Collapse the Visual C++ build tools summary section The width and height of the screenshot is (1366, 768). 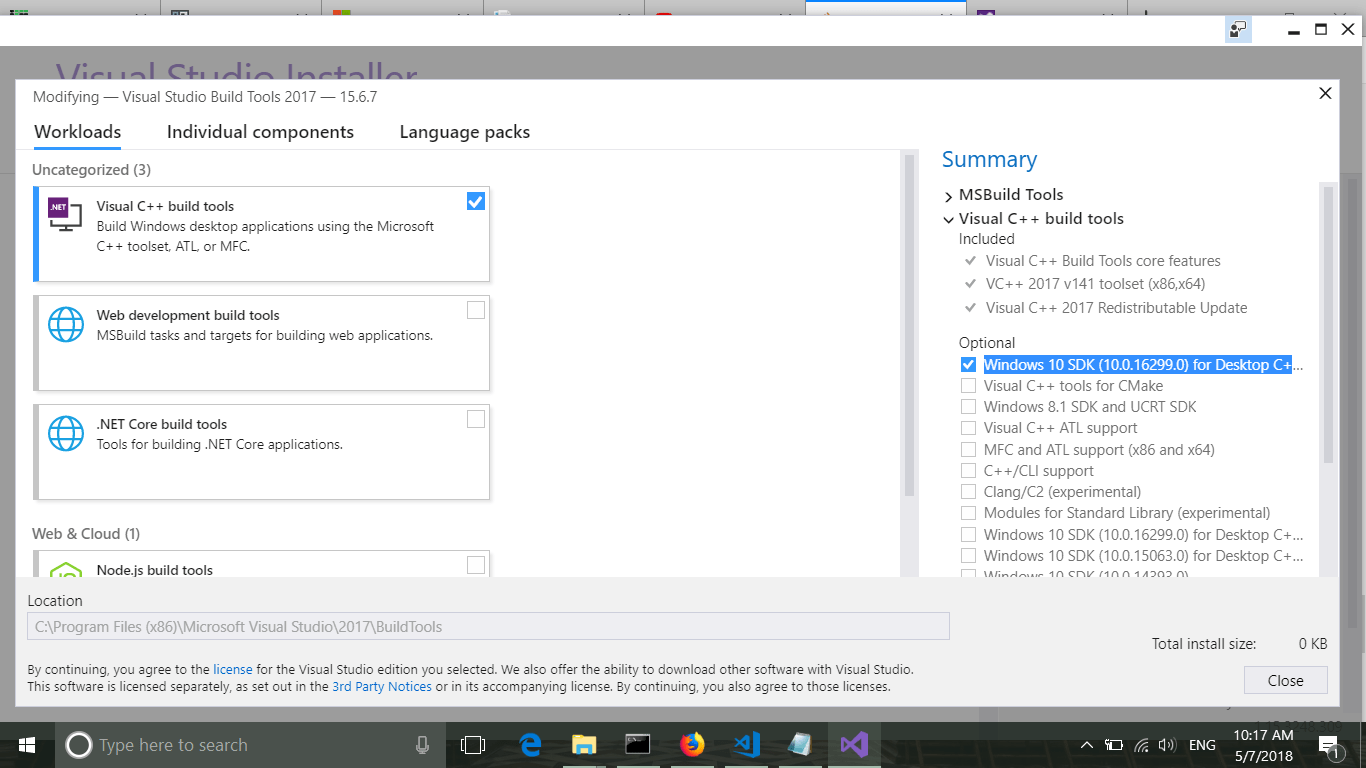click(x=949, y=219)
